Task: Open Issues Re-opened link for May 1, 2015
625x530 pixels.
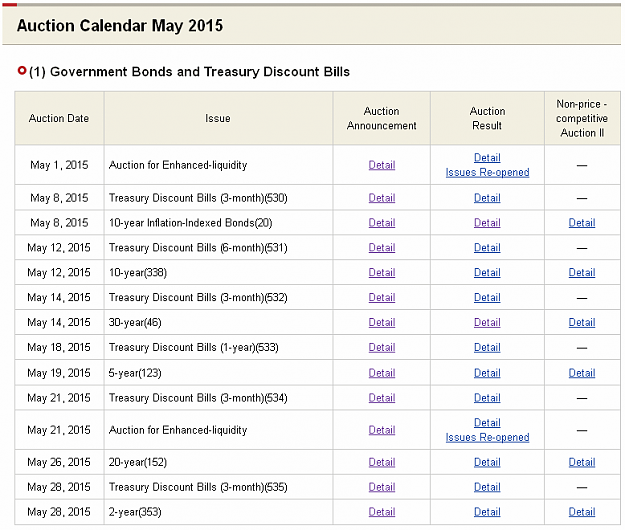Action: click(487, 173)
